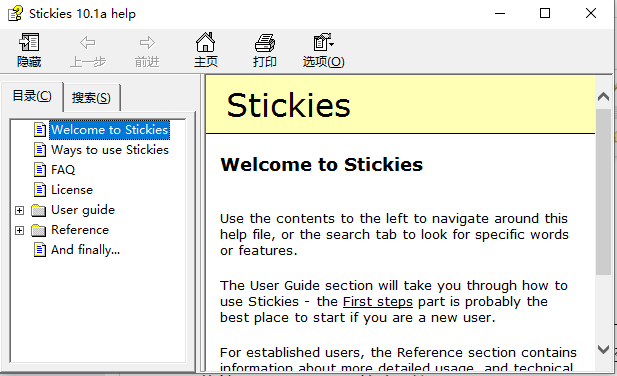The height and width of the screenshot is (376, 617).
Task: Click the page icon beside Ways to use Stickies
Action: (40, 149)
